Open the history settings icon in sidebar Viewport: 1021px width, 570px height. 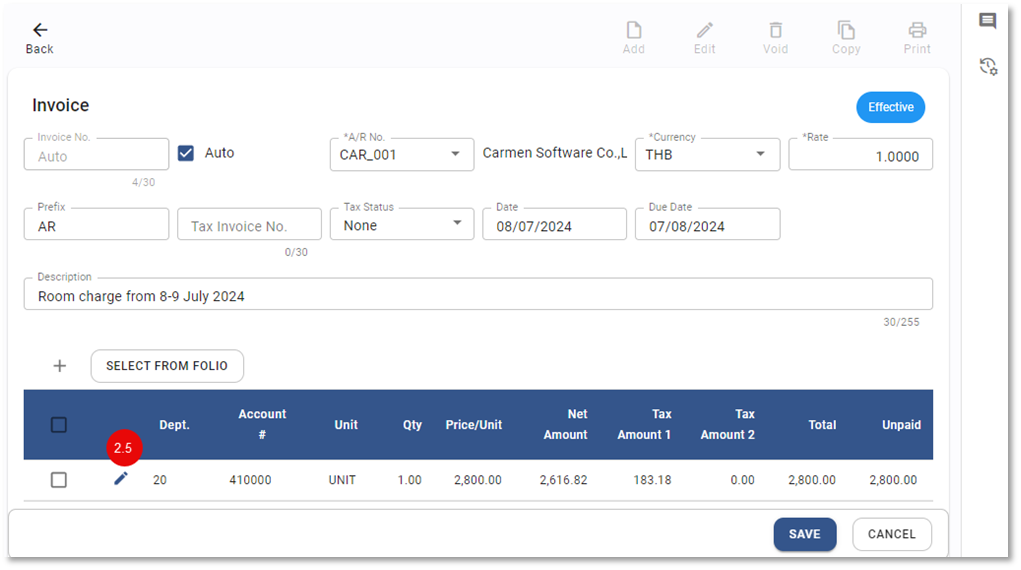click(988, 67)
